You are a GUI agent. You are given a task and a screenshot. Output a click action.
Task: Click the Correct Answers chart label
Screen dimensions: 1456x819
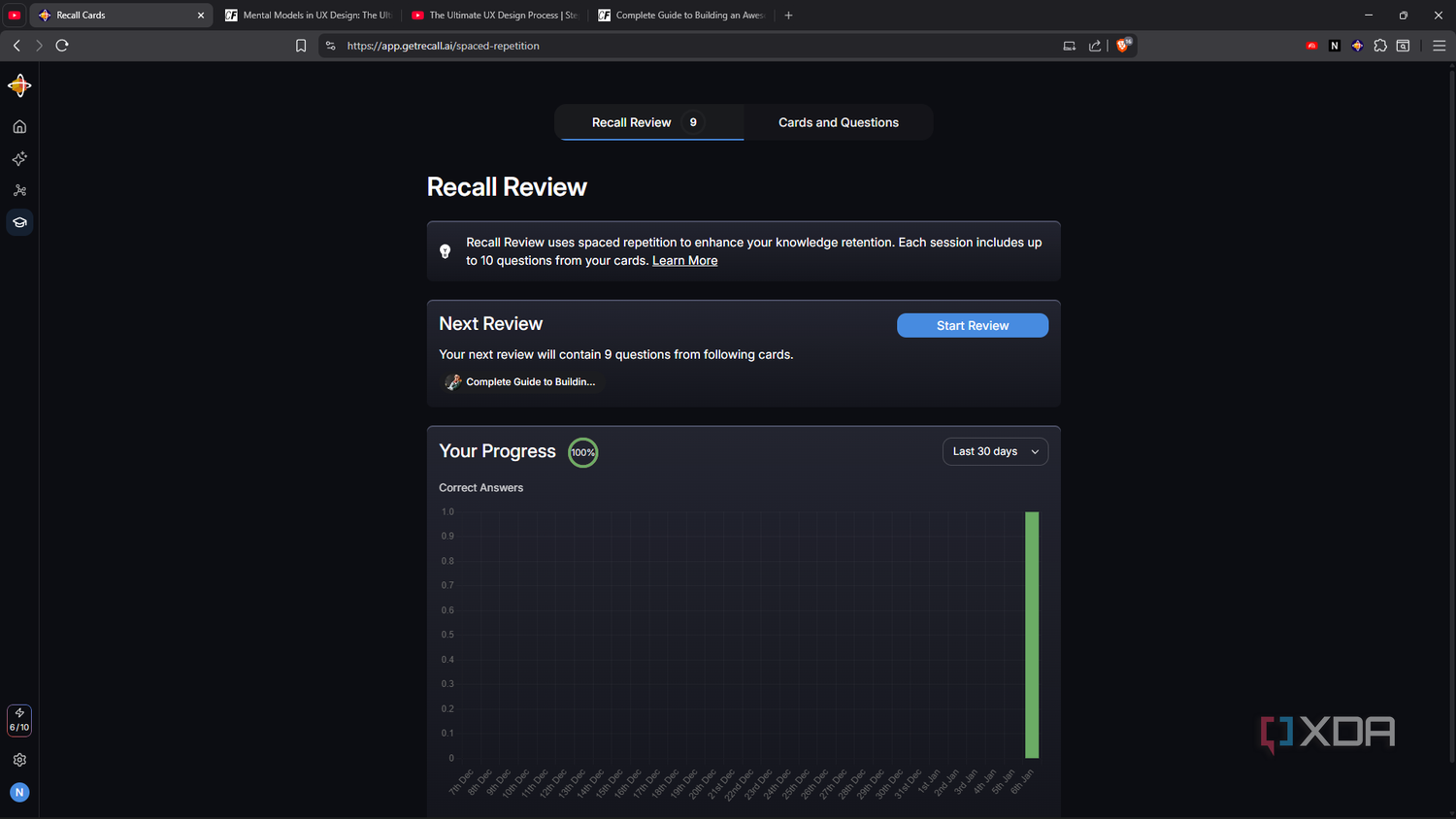[x=480, y=488]
